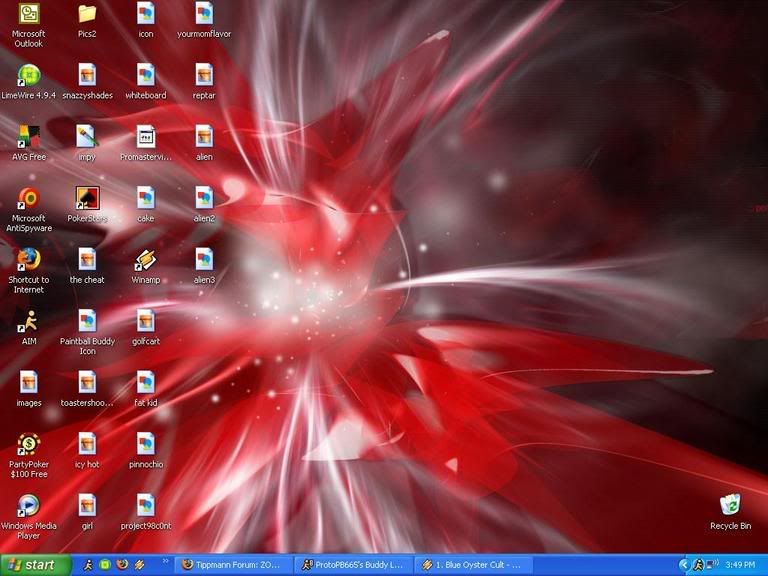This screenshot has height=576, width=768.
Task: Click the network connection tray icon
Action: 712,564
